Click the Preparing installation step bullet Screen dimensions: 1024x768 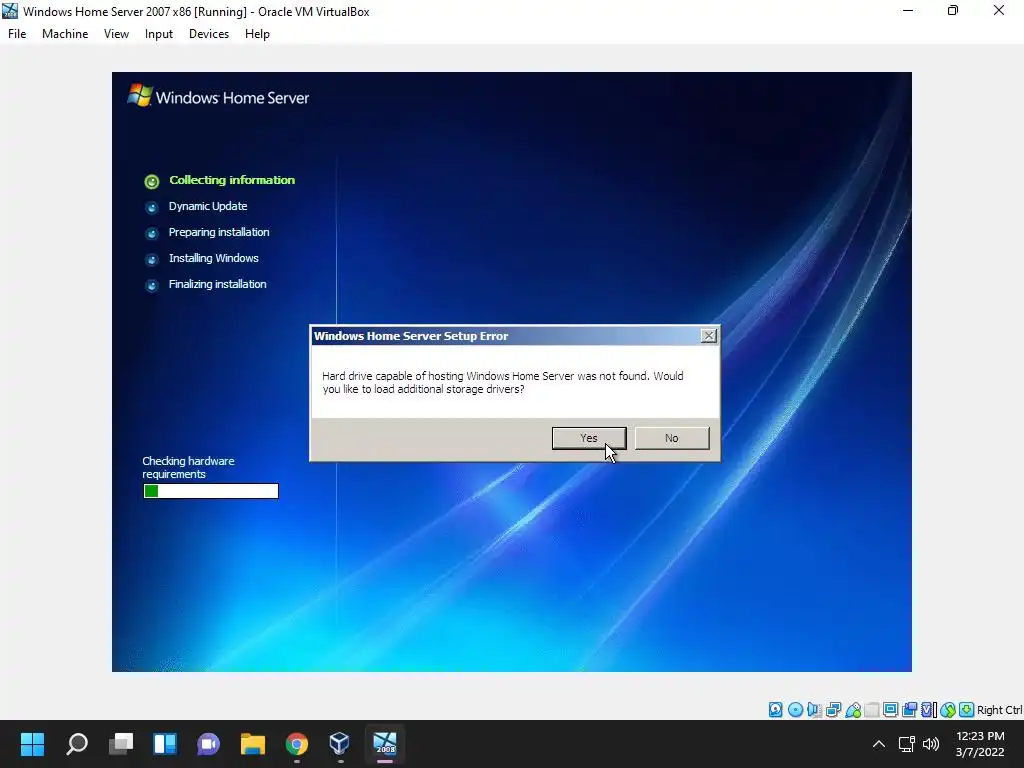(152, 234)
